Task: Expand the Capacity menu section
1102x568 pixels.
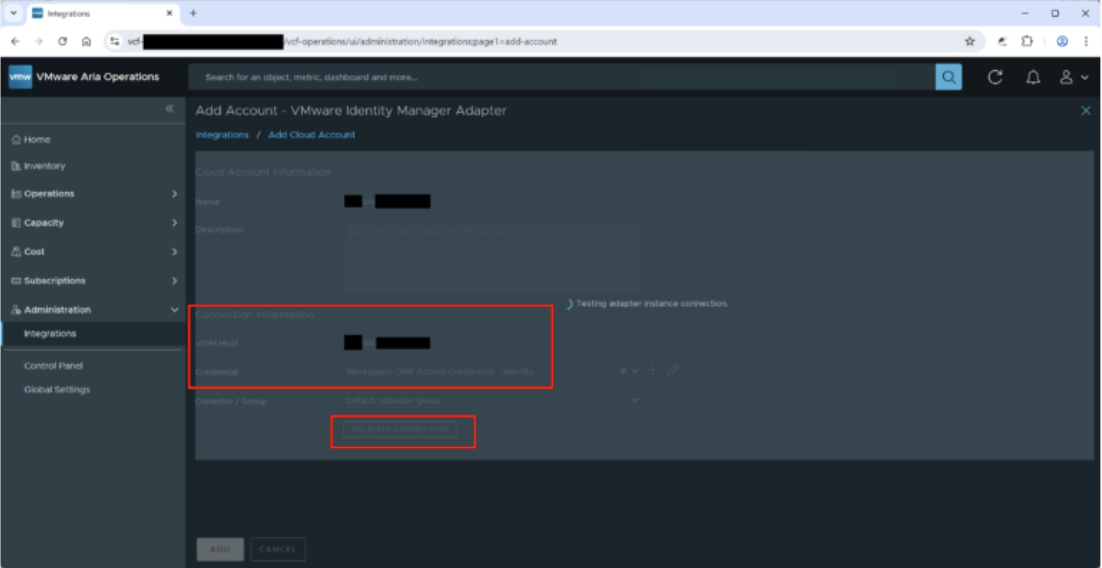Action: 174,223
